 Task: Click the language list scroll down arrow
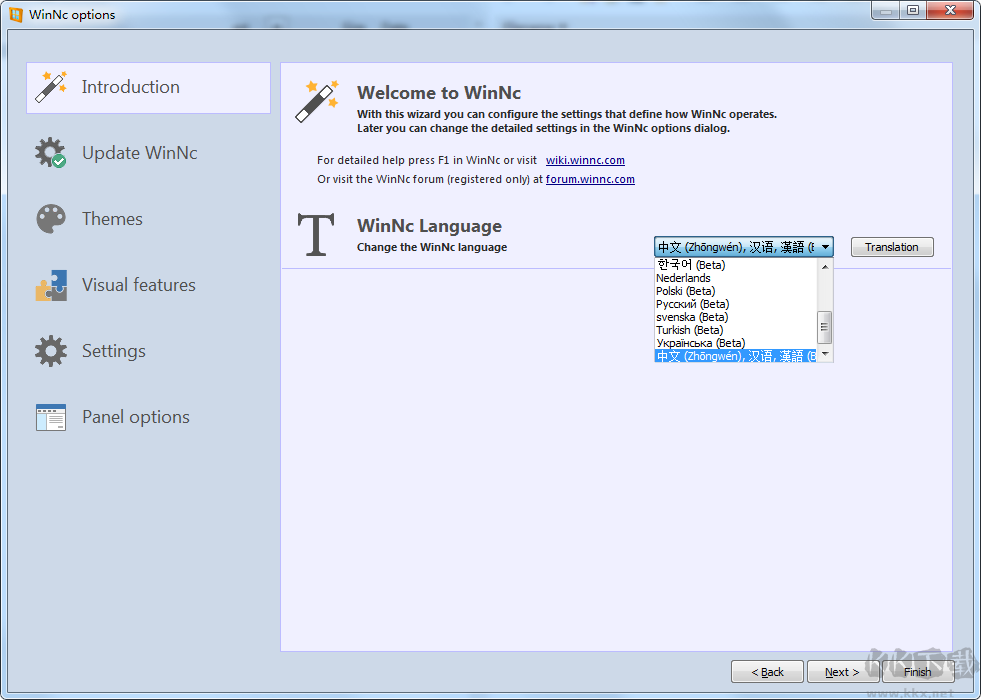coord(825,354)
